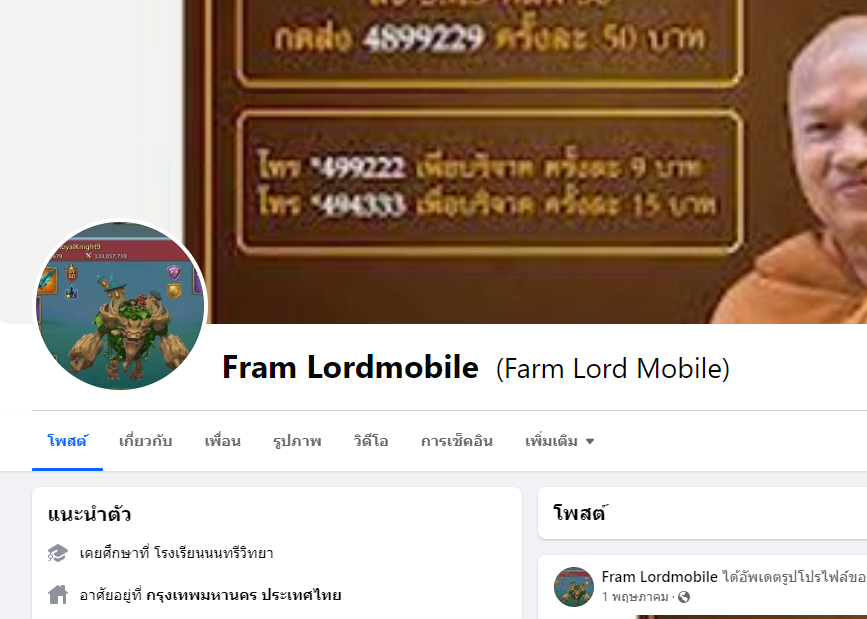This screenshot has height=619, width=867.
Task: Click the globe public-privacy icon
Action: 684,597
